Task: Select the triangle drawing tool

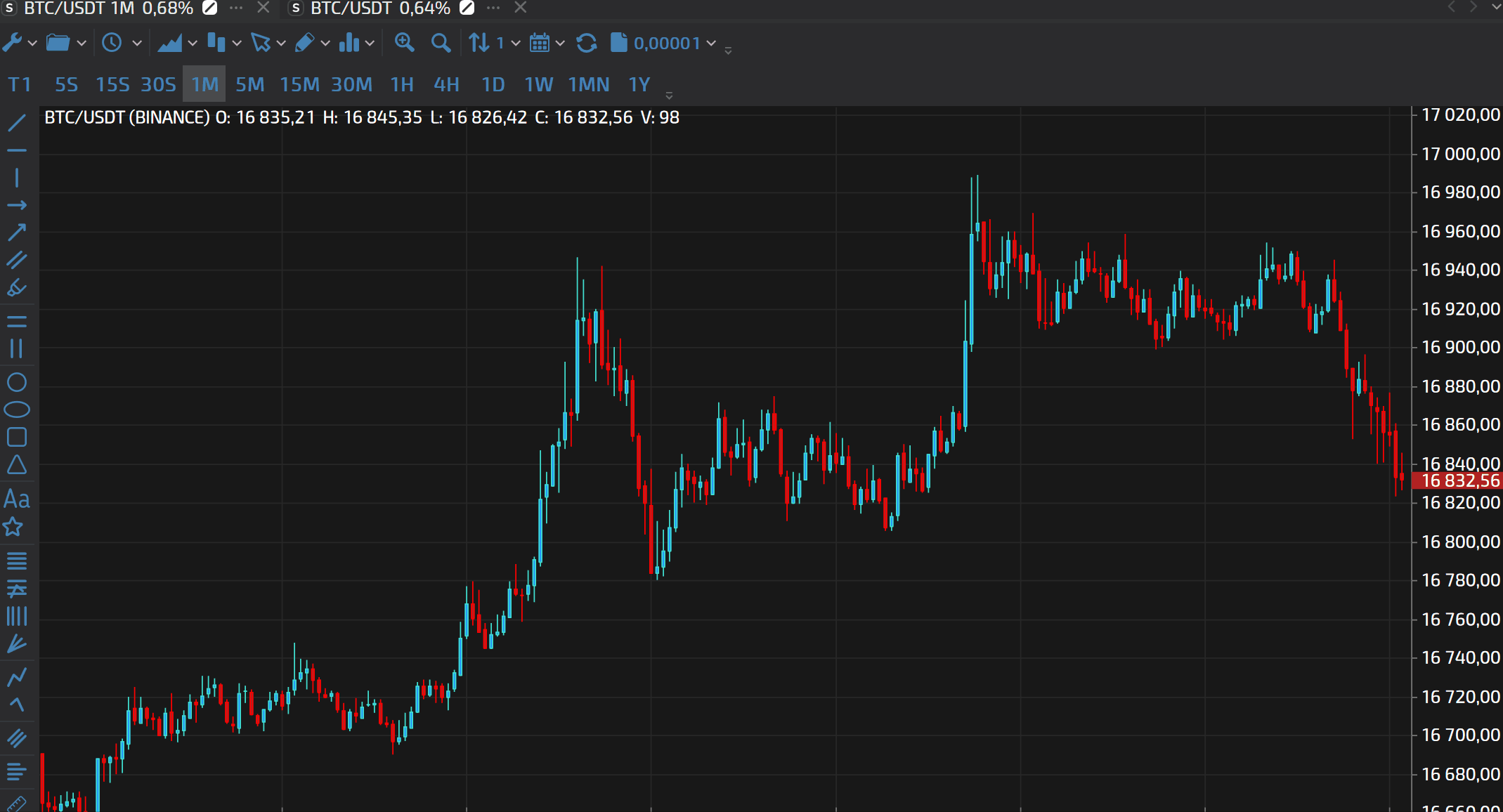Action: [x=17, y=465]
